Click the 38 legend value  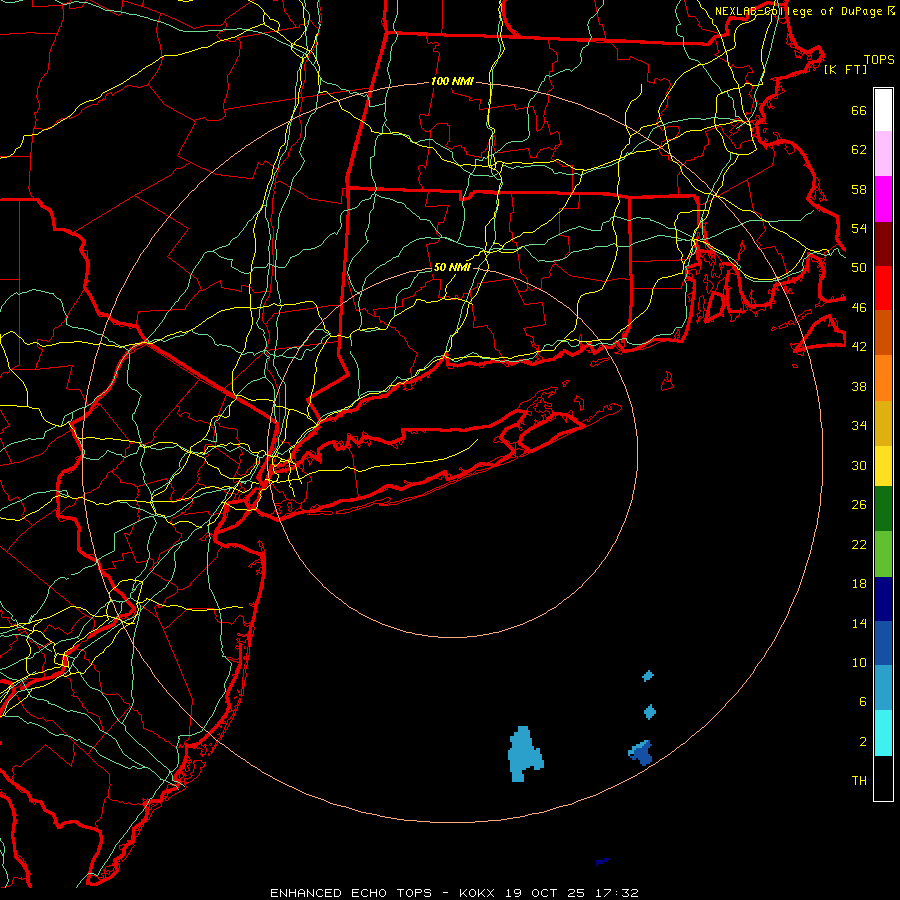tap(859, 386)
